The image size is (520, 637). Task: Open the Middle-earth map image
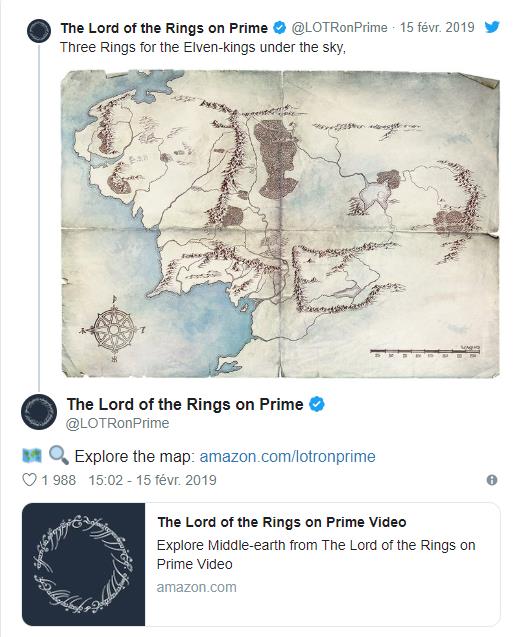tap(280, 224)
